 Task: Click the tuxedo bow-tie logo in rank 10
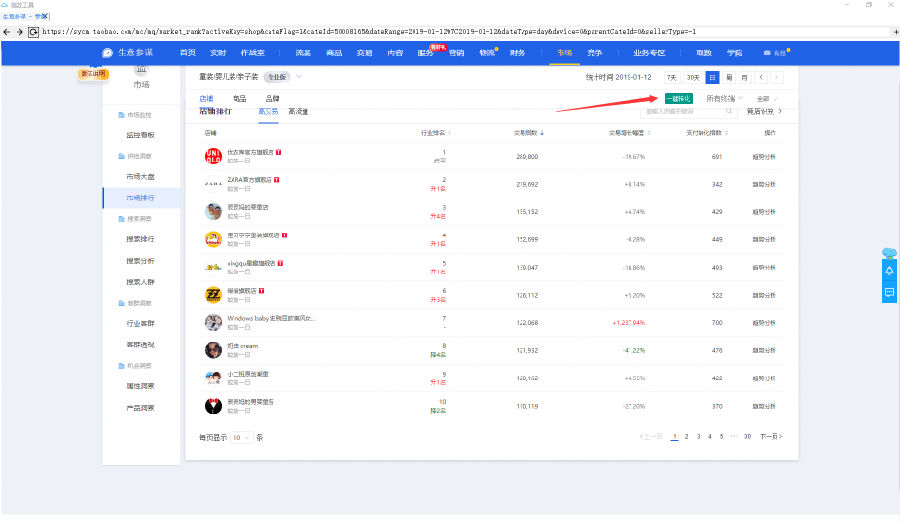(213, 406)
